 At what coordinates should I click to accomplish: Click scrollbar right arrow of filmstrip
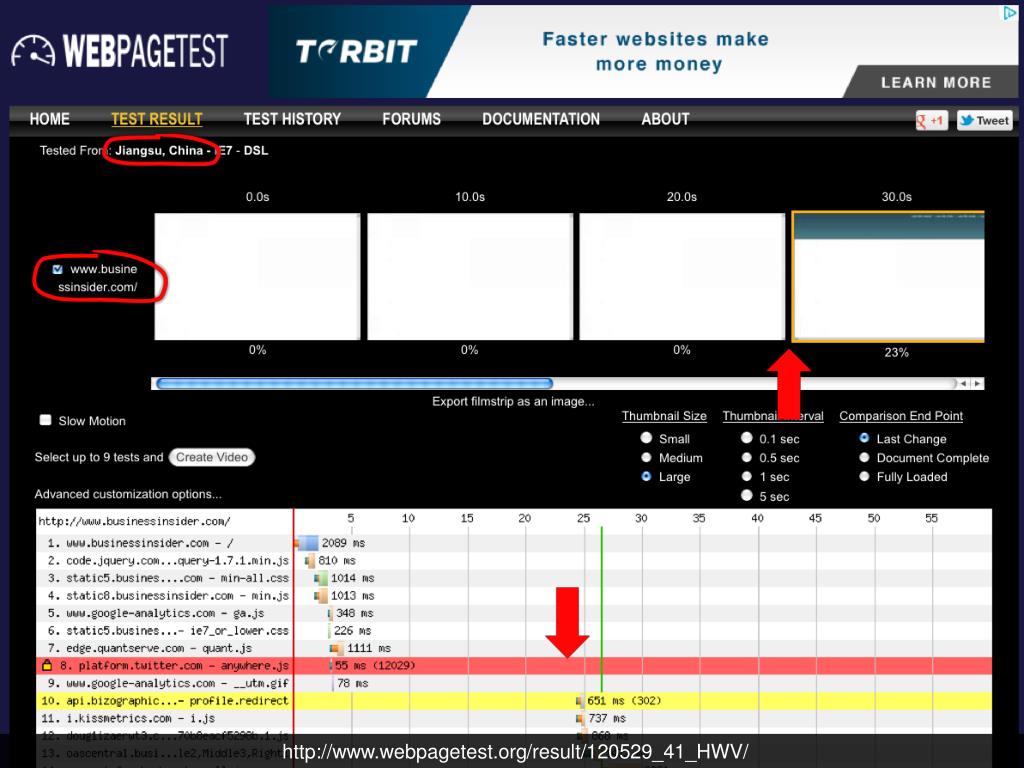tap(978, 383)
